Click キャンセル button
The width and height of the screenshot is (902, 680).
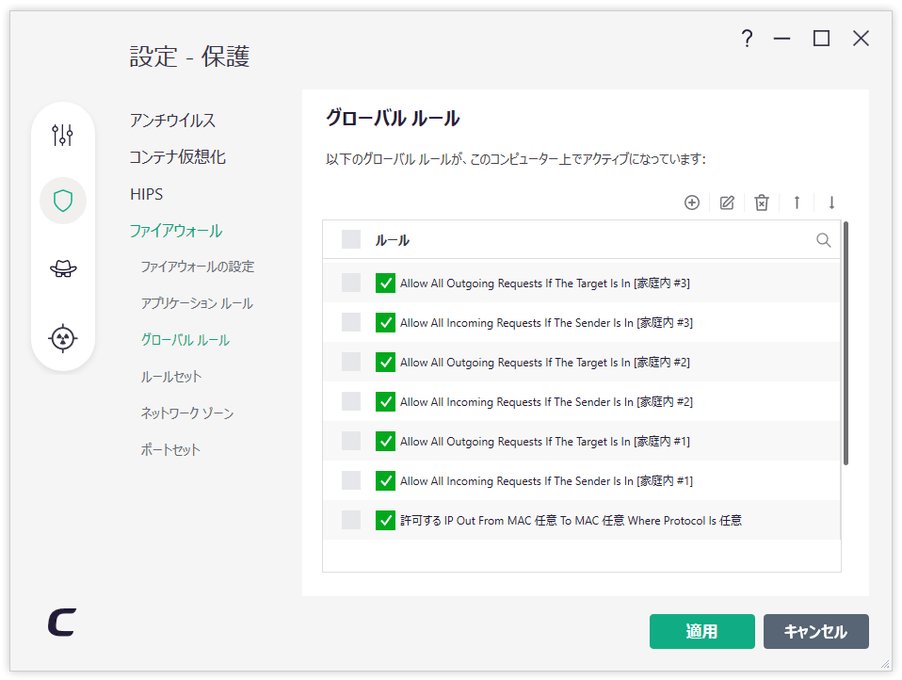click(x=816, y=631)
